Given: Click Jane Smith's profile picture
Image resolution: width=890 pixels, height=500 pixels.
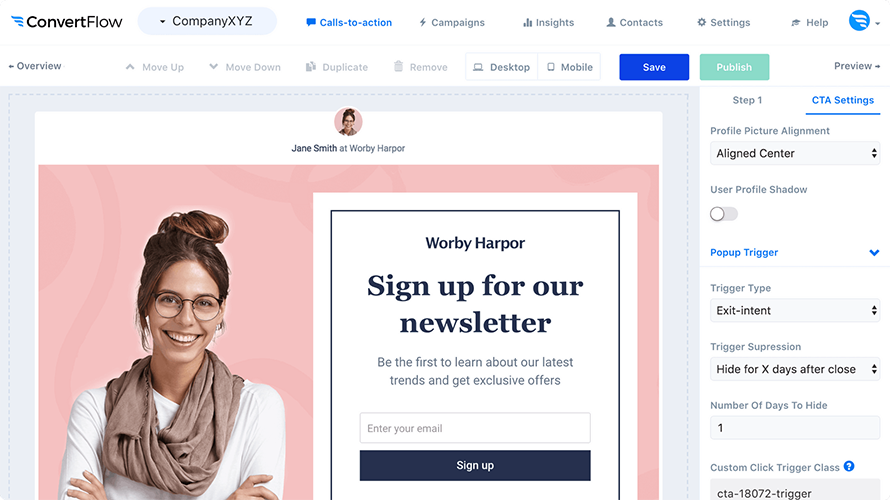Looking at the screenshot, I should tap(348, 121).
